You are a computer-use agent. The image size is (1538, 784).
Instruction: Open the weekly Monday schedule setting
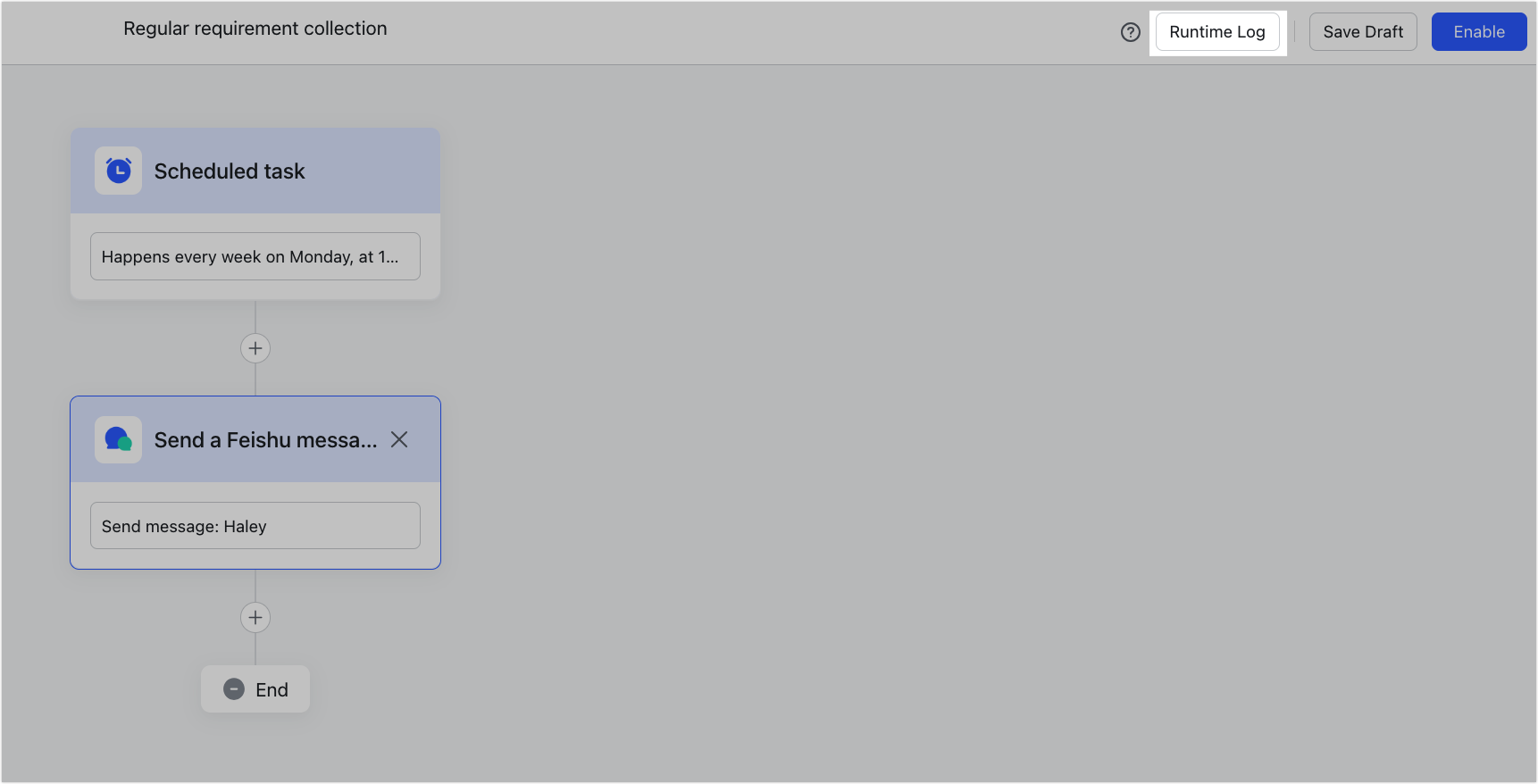[255, 256]
